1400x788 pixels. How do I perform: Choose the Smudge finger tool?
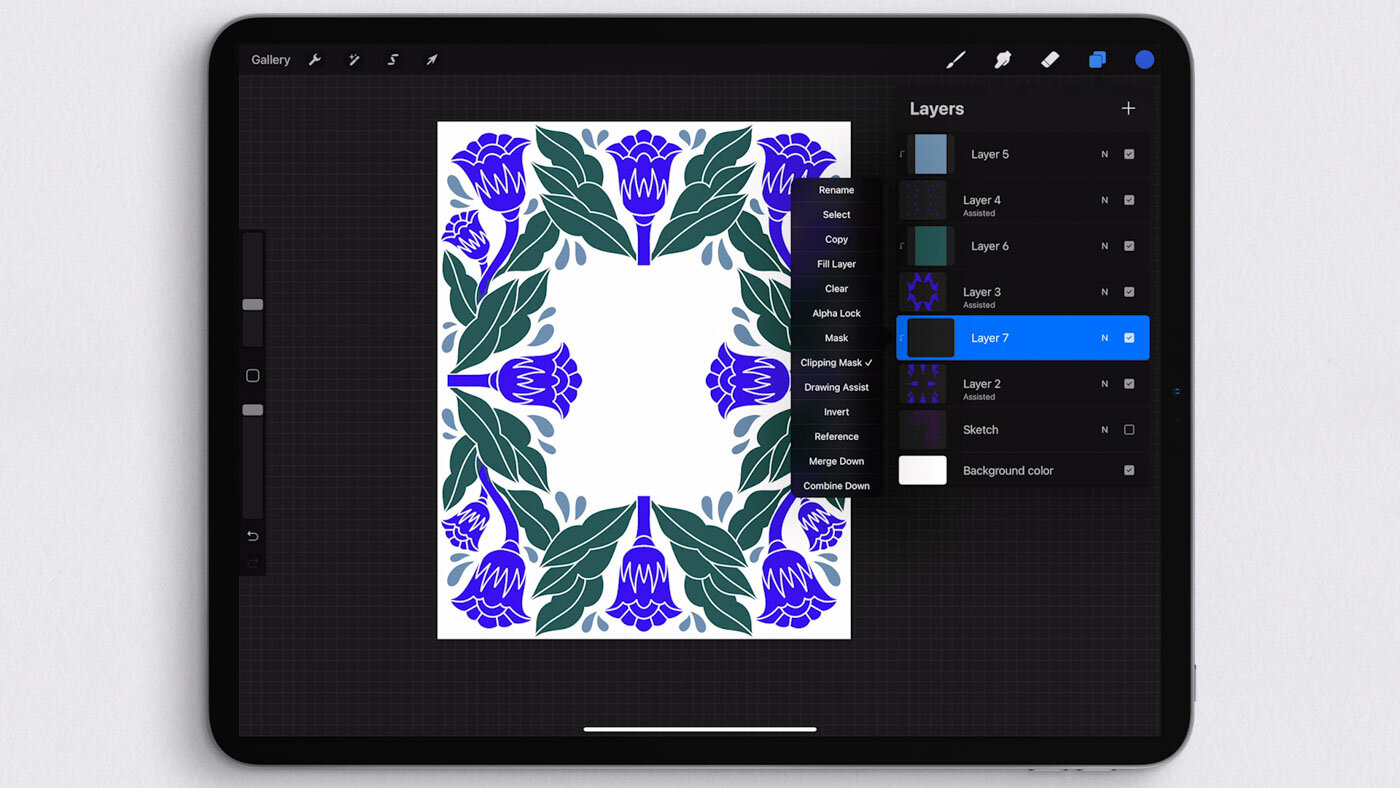[x=1003, y=60]
